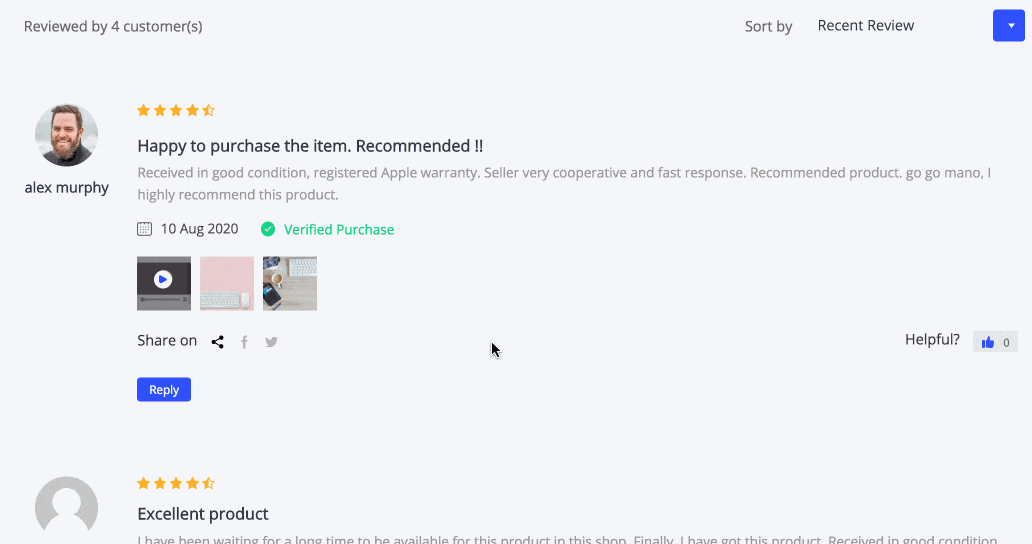The height and width of the screenshot is (544, 1032).
Task: Share the review via Twitter bird icon
Action: (x=271, y=342)
